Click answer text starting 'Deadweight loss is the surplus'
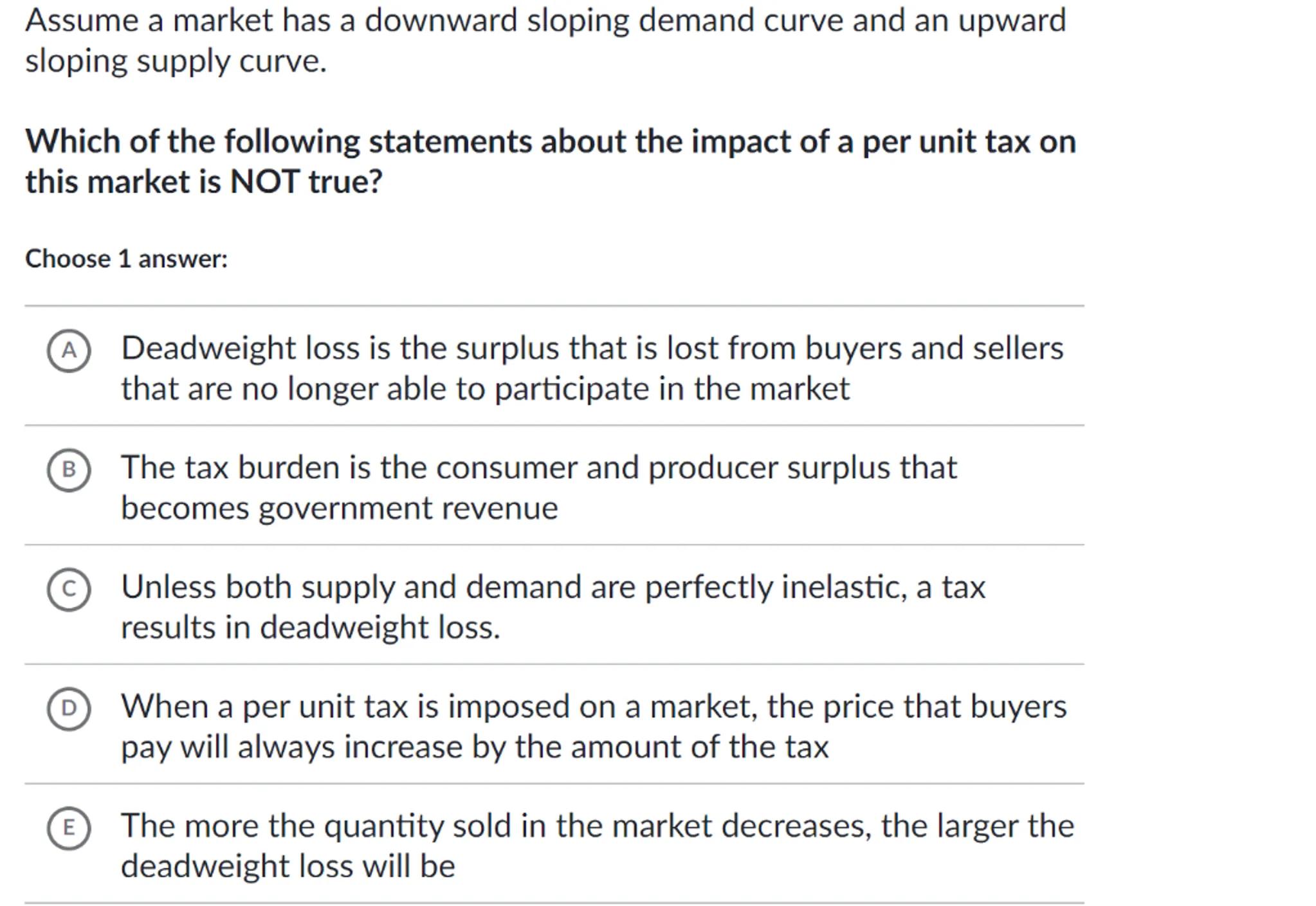The height and width of the screenshot is (906, 1316). 592,349
